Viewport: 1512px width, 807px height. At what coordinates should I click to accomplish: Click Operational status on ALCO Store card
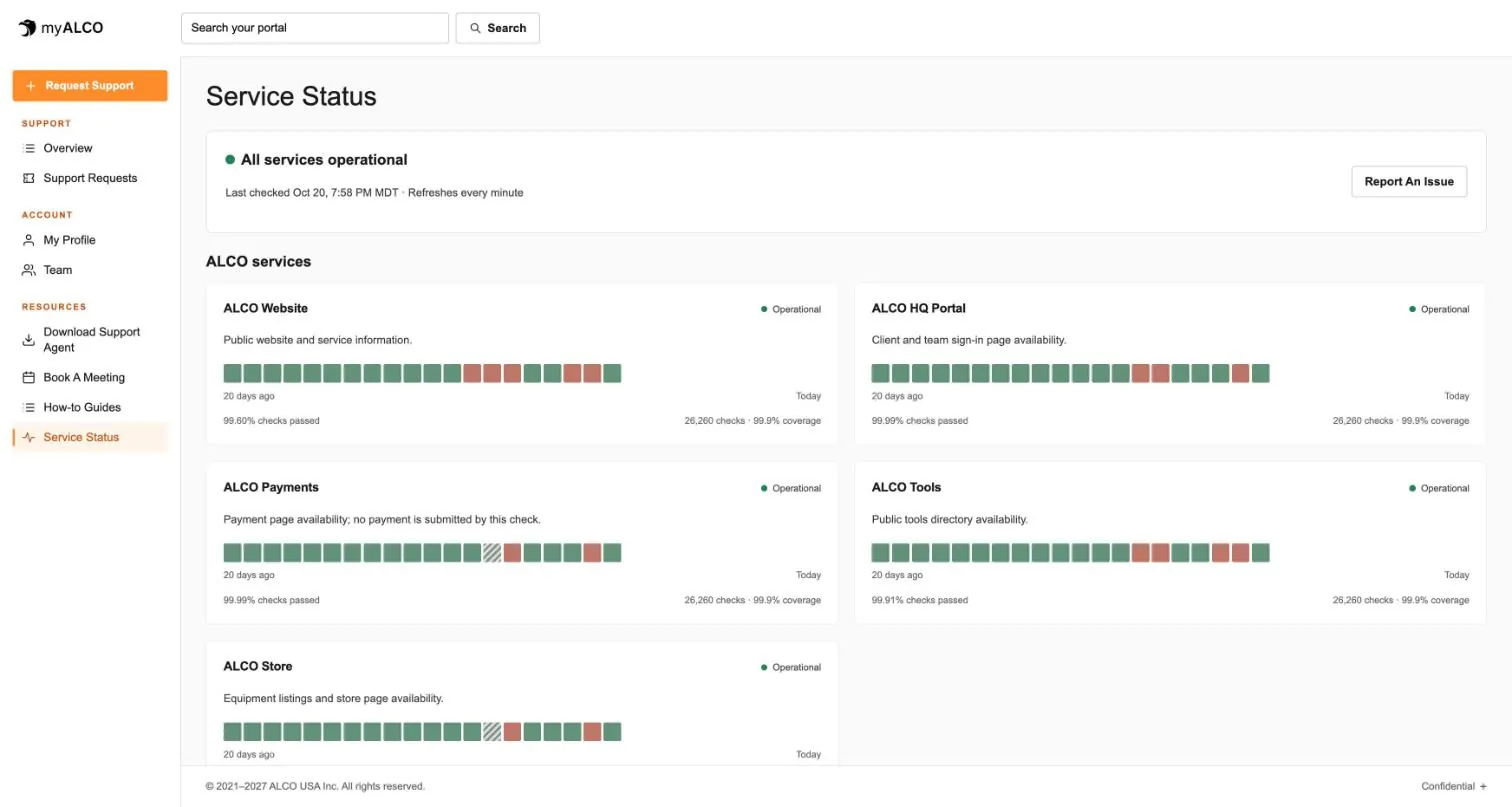[791, 668]
